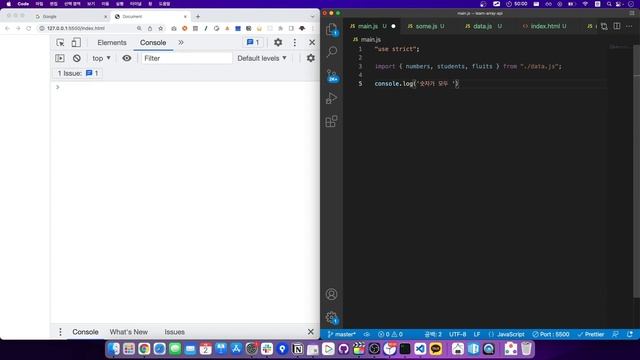Screen dimensions: 640x360
Task: Open VS Code Run and Debug view
Action: tap(331, 98)
